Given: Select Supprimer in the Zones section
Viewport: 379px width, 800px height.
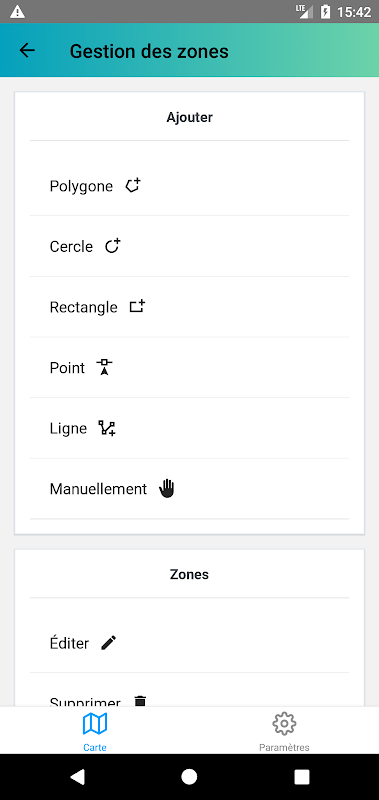Looking at the screenshot, I should click(189, 696).
